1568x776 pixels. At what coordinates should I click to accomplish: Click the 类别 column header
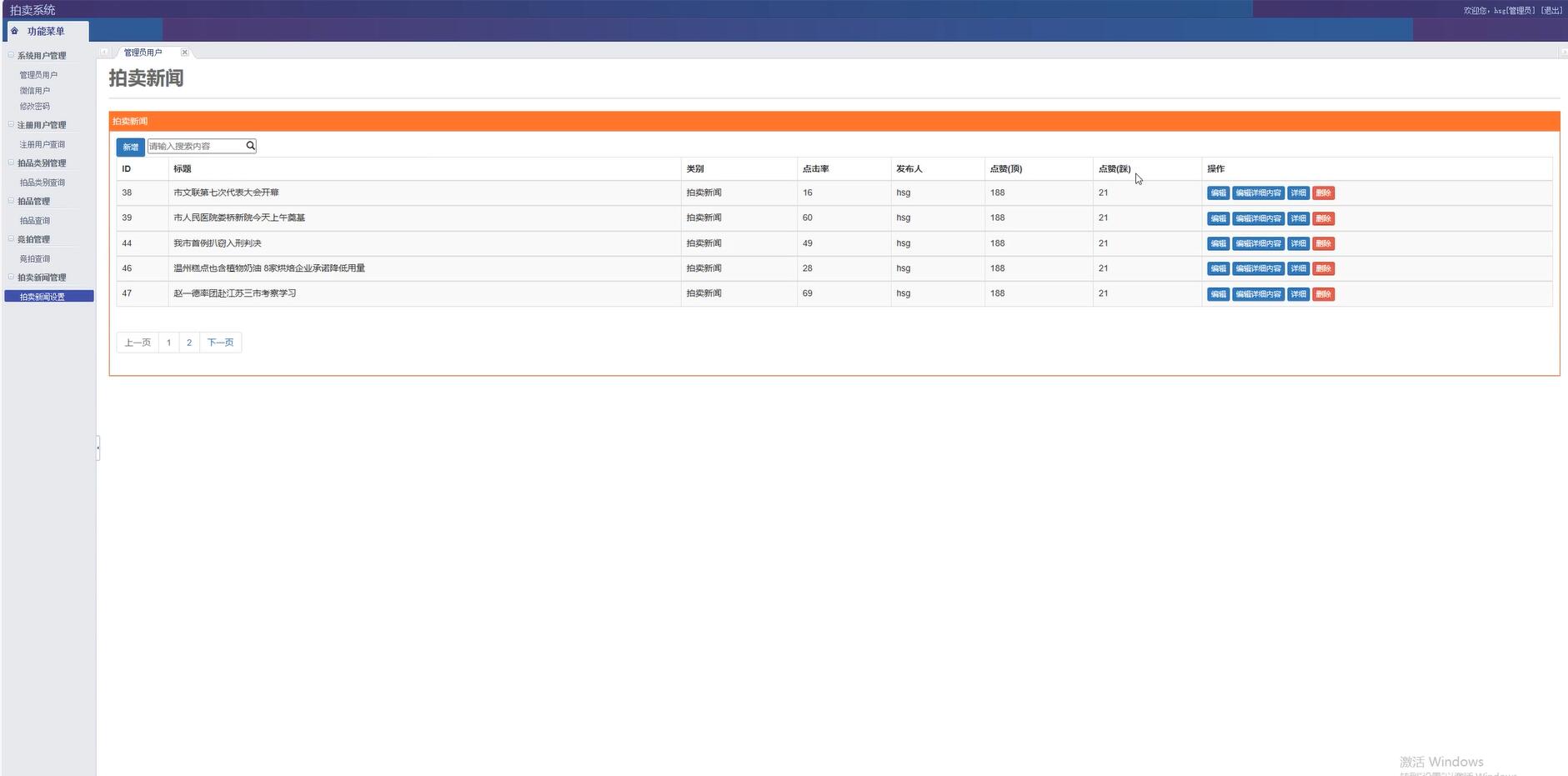click(x=695, y=168)
